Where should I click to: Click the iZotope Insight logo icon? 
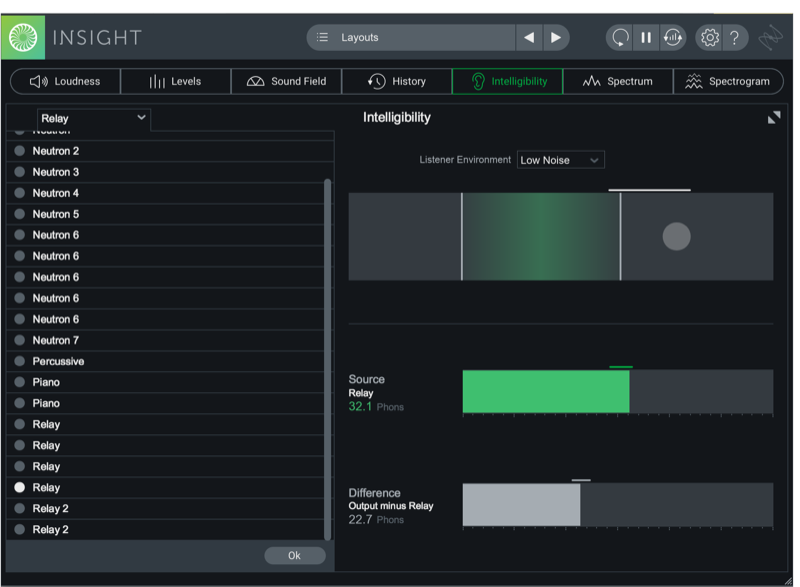[x=23, y=37]
